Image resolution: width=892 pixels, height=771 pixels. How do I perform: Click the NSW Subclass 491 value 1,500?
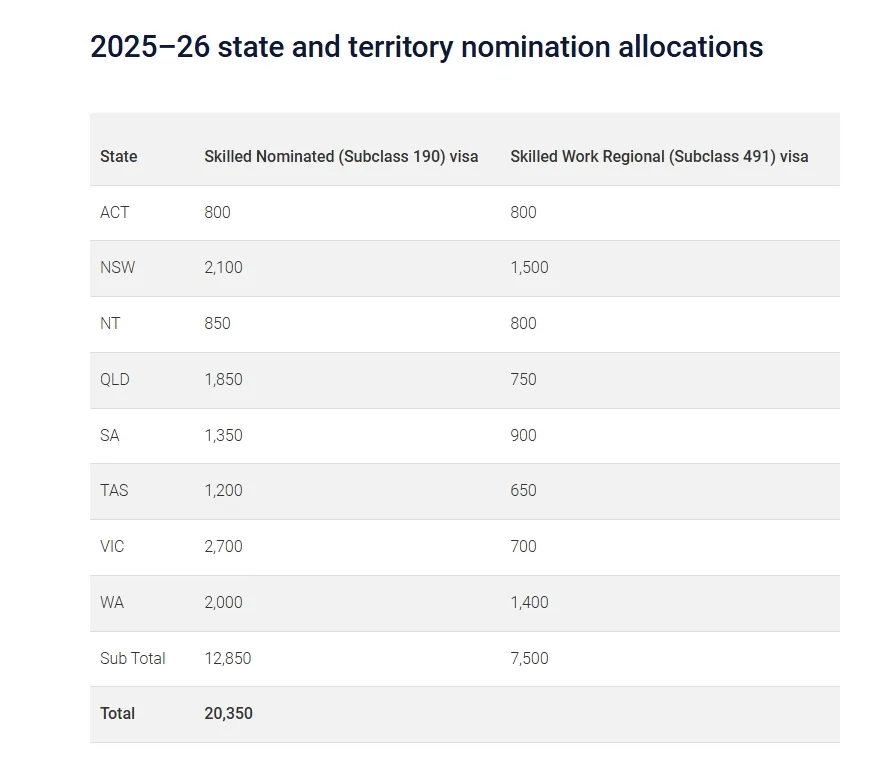pyautogui.click(x=529, y=268)
